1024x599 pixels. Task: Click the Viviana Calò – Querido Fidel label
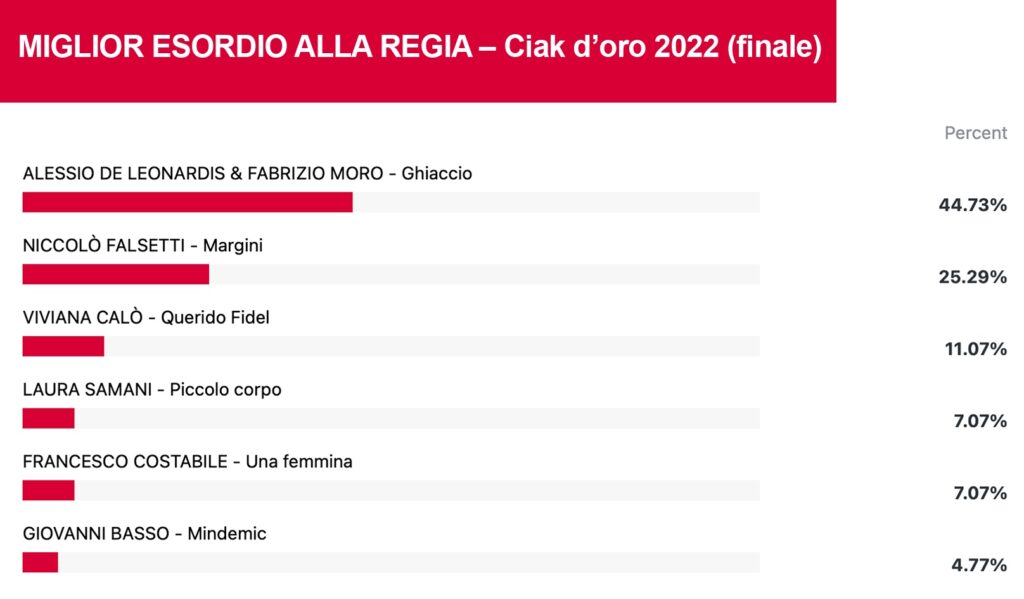pos(146,317)
